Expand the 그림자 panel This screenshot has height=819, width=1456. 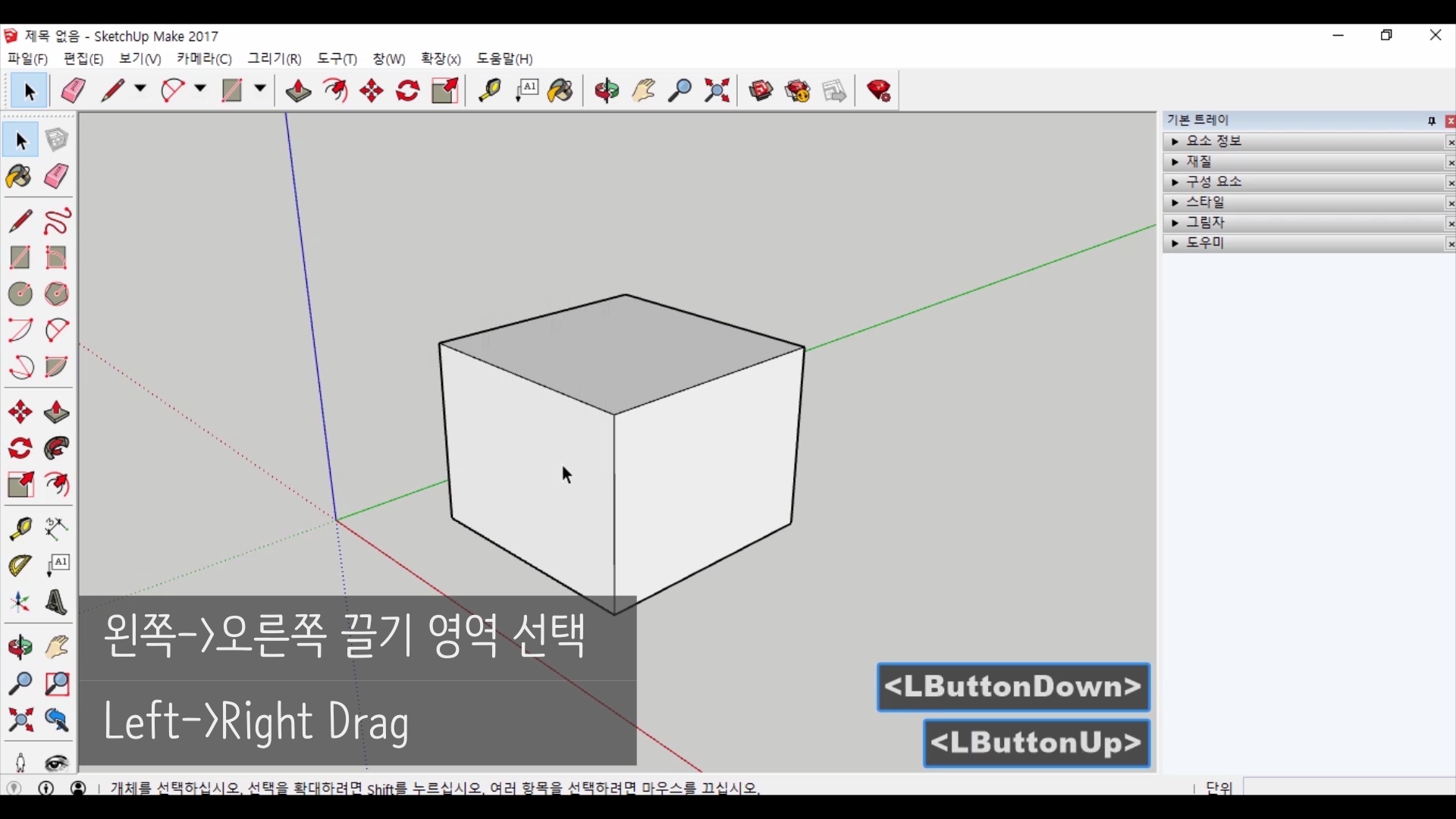point(1206,223)
